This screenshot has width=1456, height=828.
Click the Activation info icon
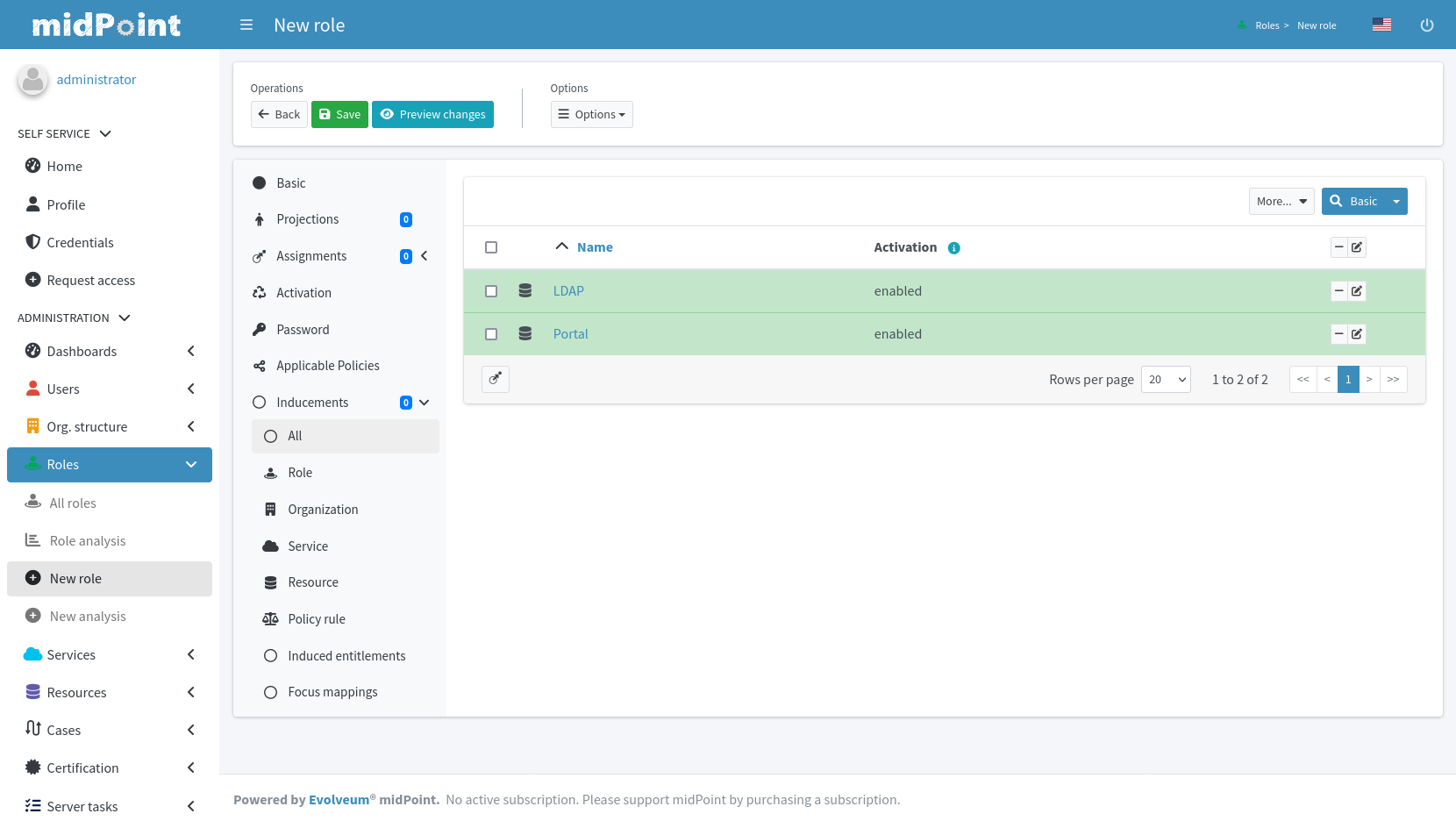(954, 248)
